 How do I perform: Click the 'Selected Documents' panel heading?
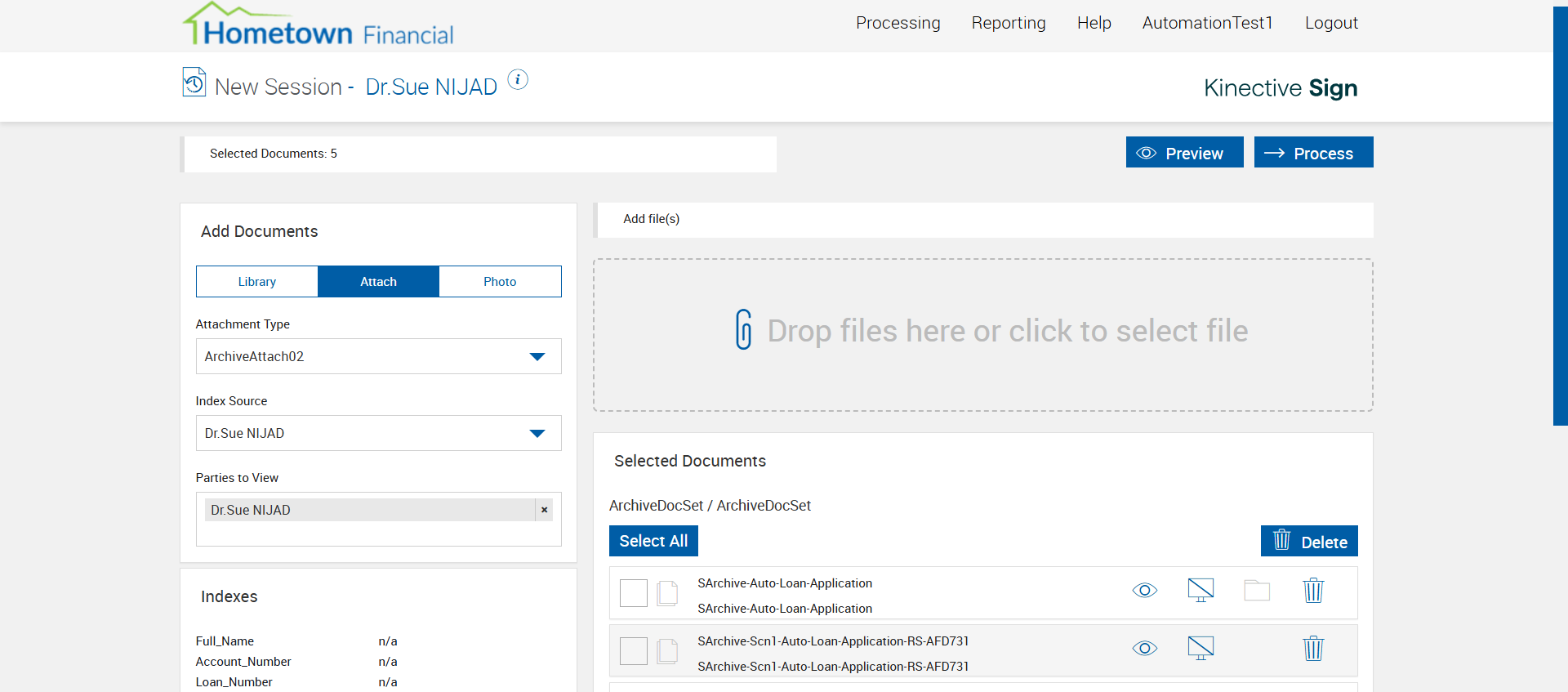tap(690, 461)
